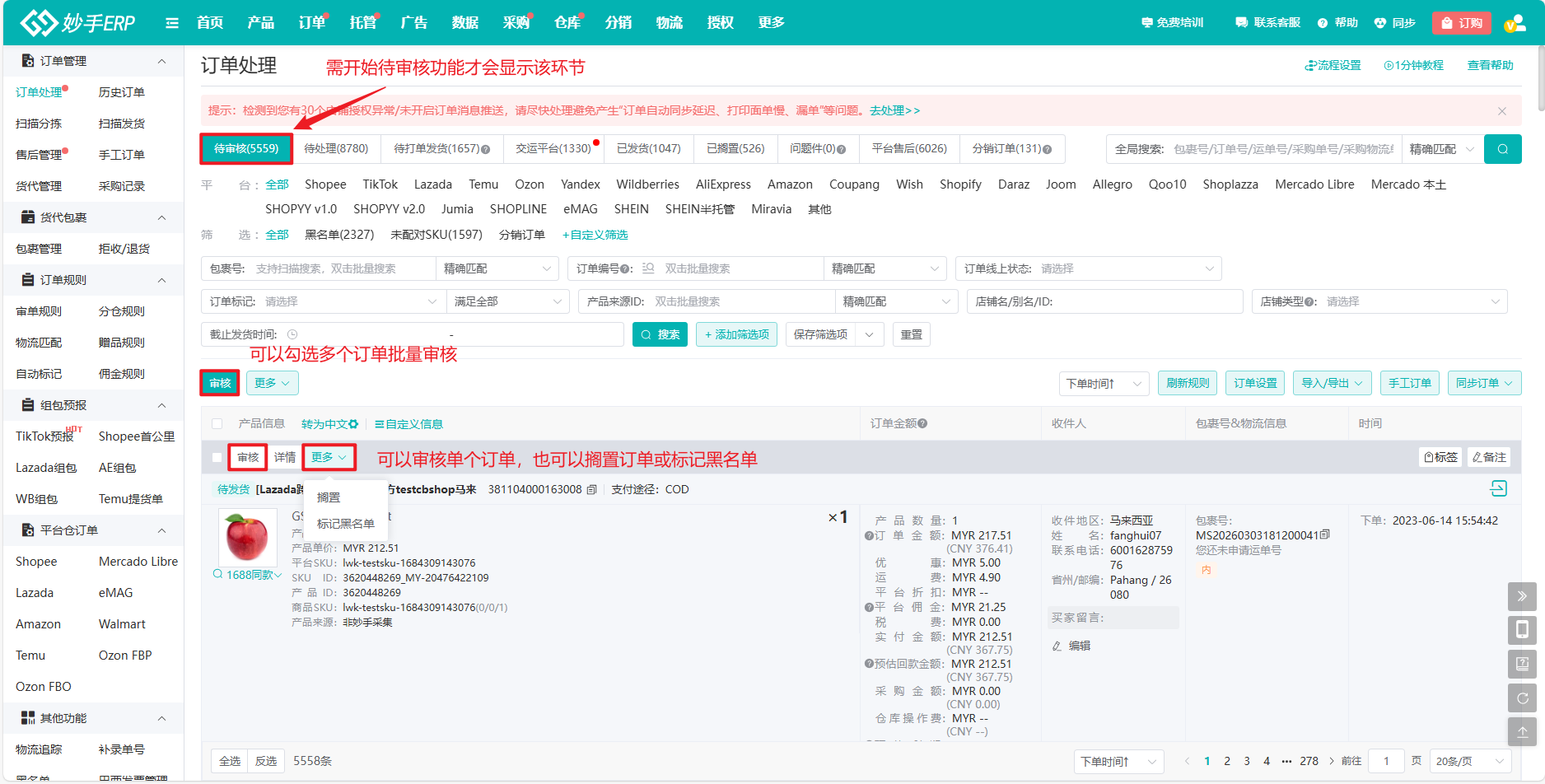Click the 订购 subscribe button
The image size is (1545, 784).
(1462, 23)
